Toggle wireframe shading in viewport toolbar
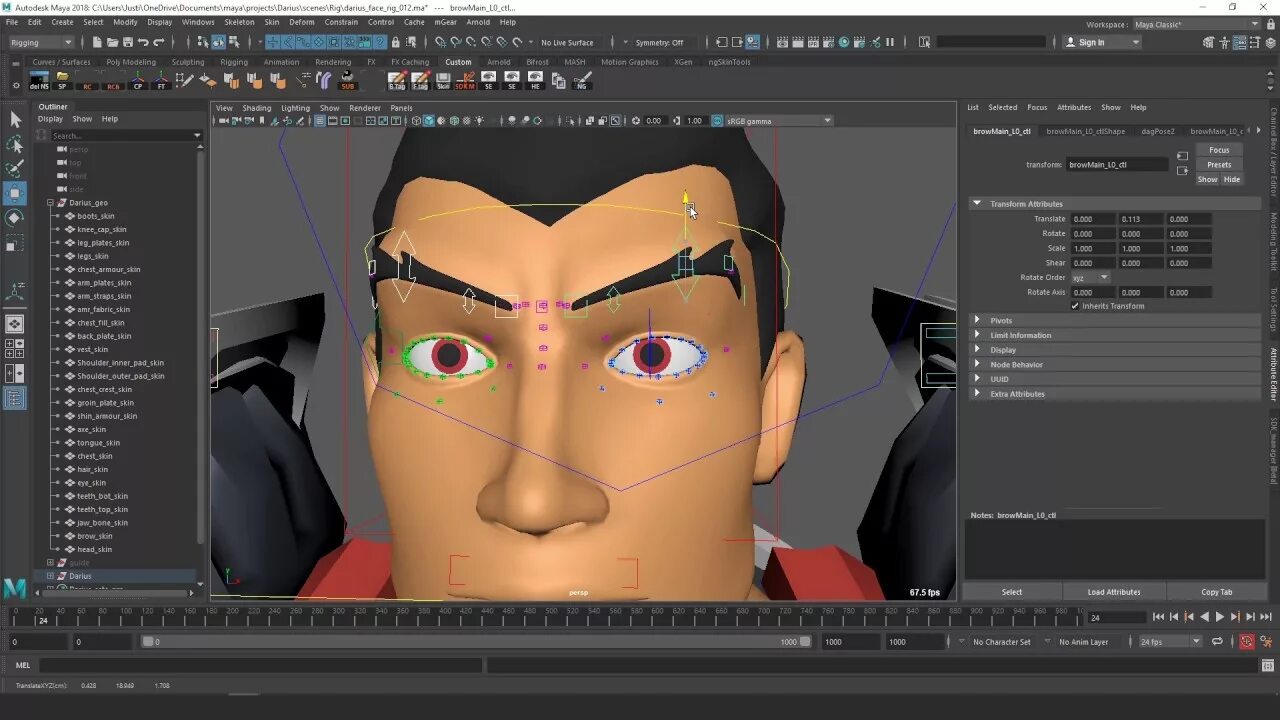Screen dimensions: 1280x720 point(417,121)
